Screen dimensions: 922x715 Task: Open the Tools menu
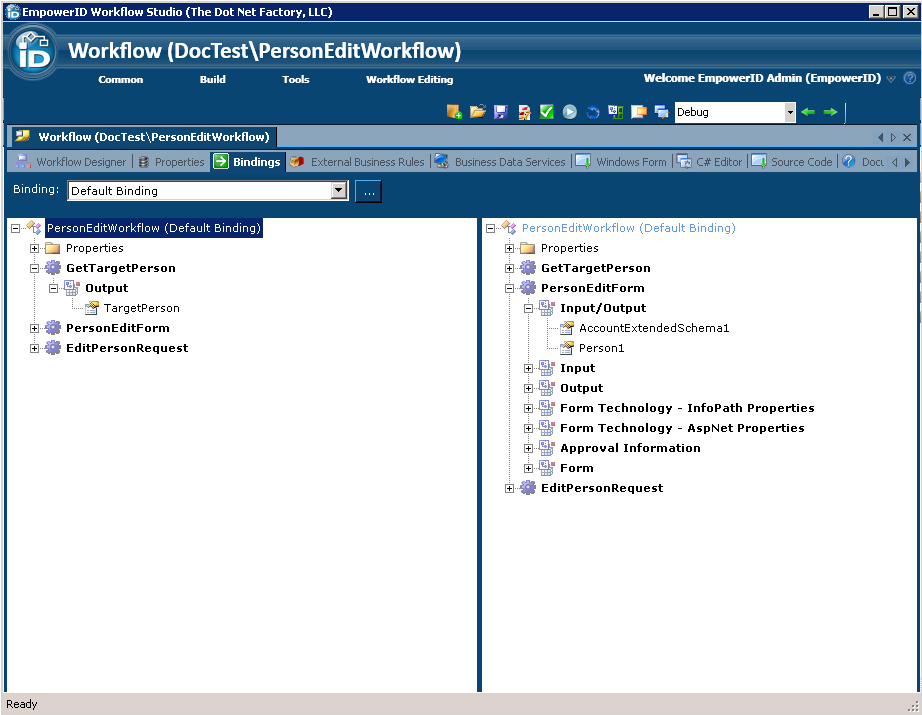(x=295, y=80)
